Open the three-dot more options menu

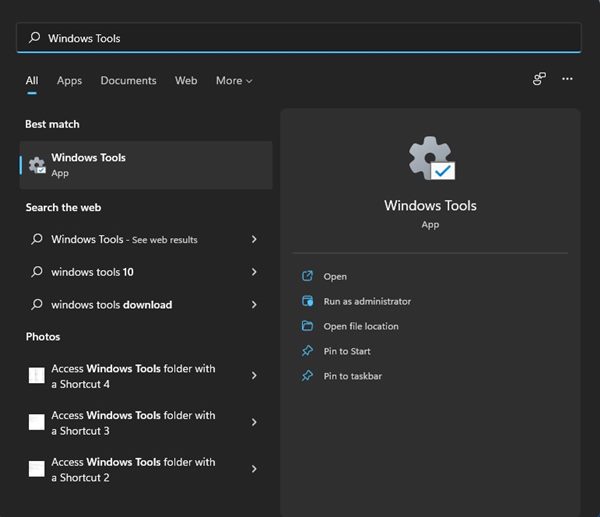tap(567, 79)
